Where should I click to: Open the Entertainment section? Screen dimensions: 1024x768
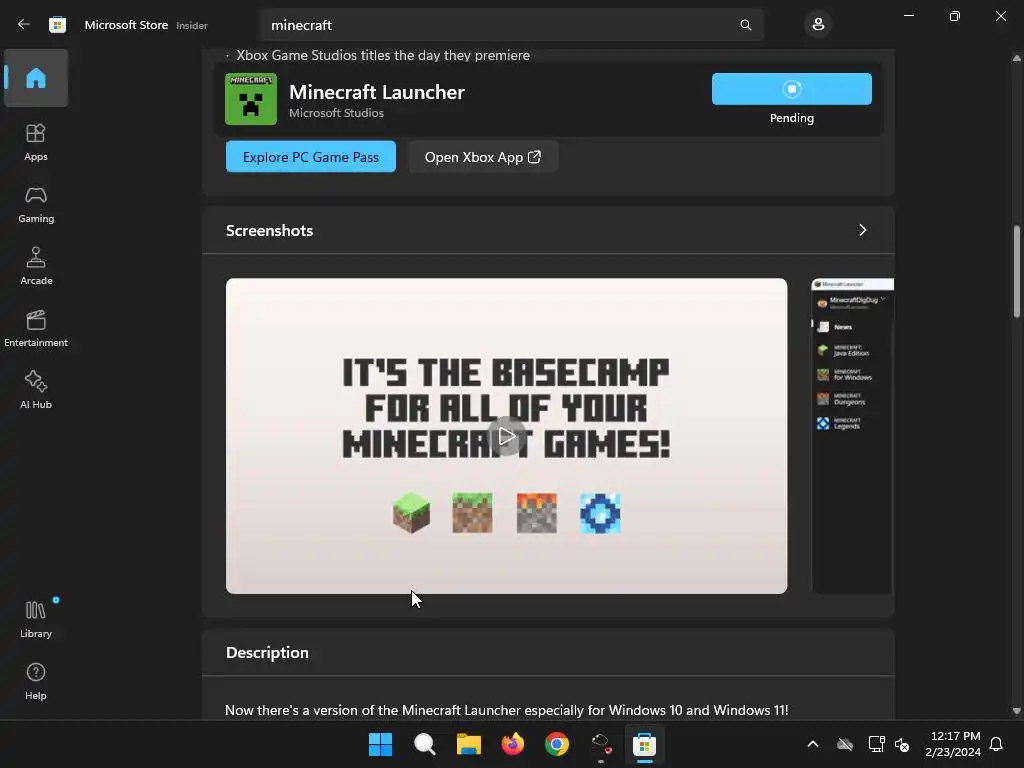(36, 328)
